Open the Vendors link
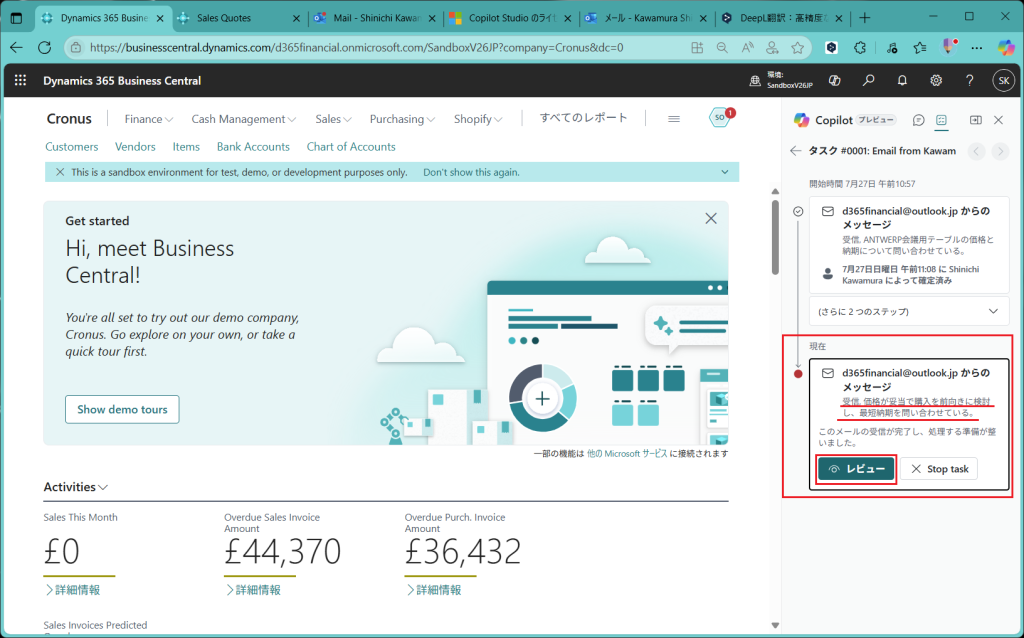This screenshot has height=638, width=1024. click(x=135, y=147)
